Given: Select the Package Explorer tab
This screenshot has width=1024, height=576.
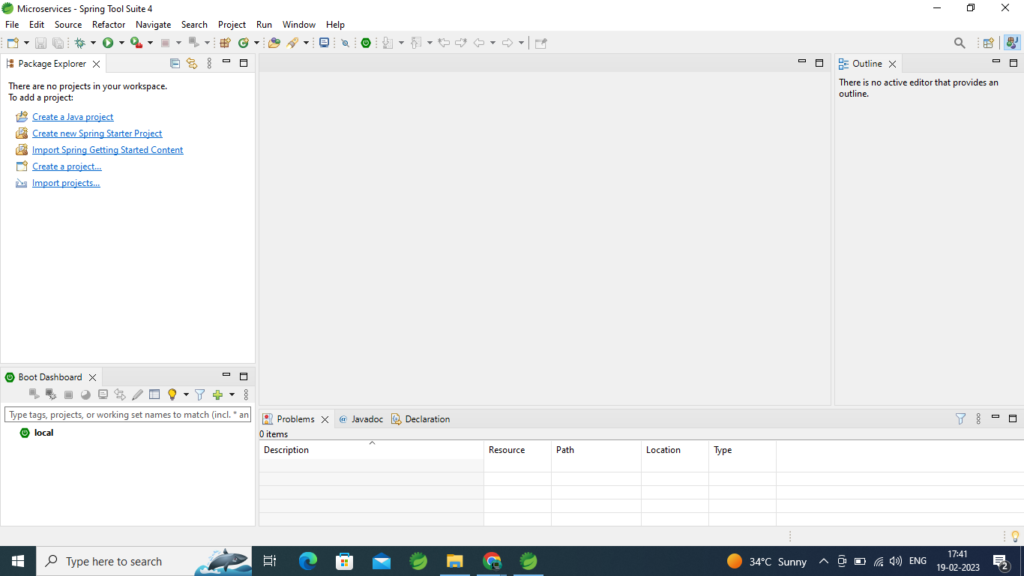Looking at the screenshot, I should click(x=52, y=63).
